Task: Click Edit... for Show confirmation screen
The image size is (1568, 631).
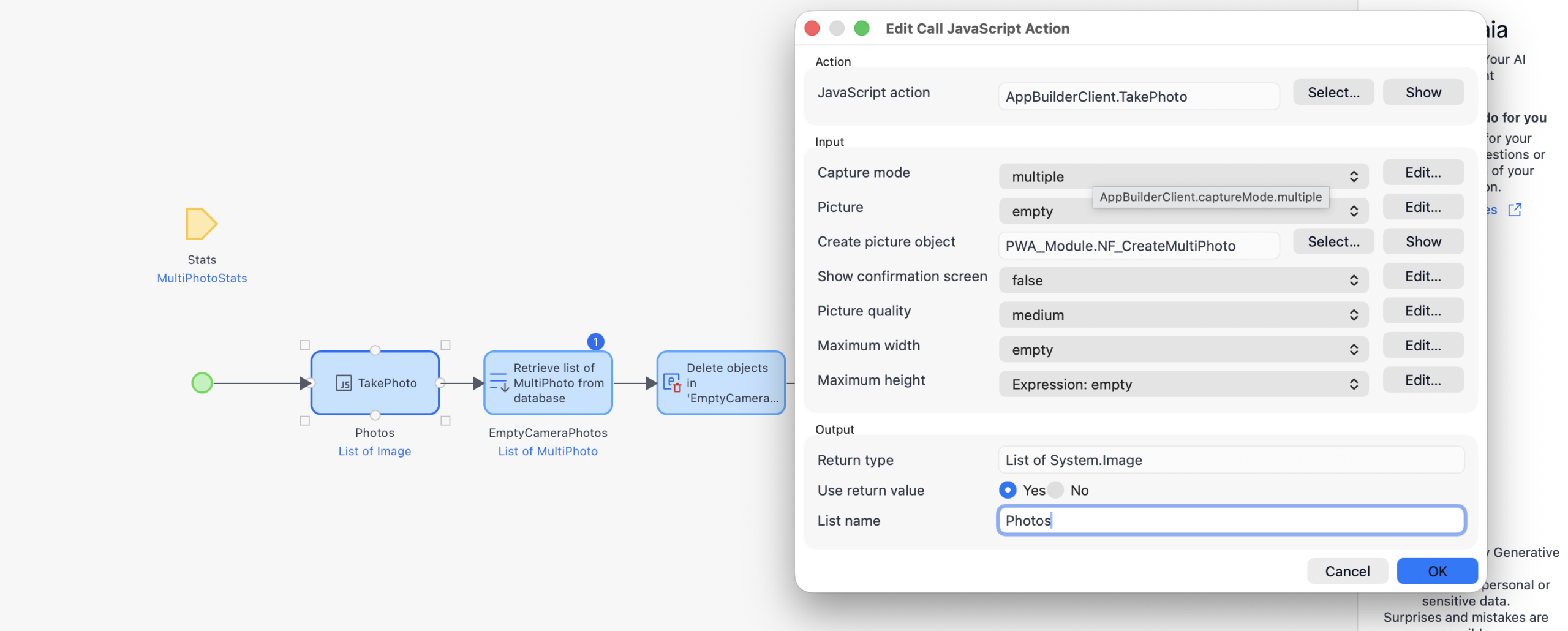Action: click(1423, 276)
